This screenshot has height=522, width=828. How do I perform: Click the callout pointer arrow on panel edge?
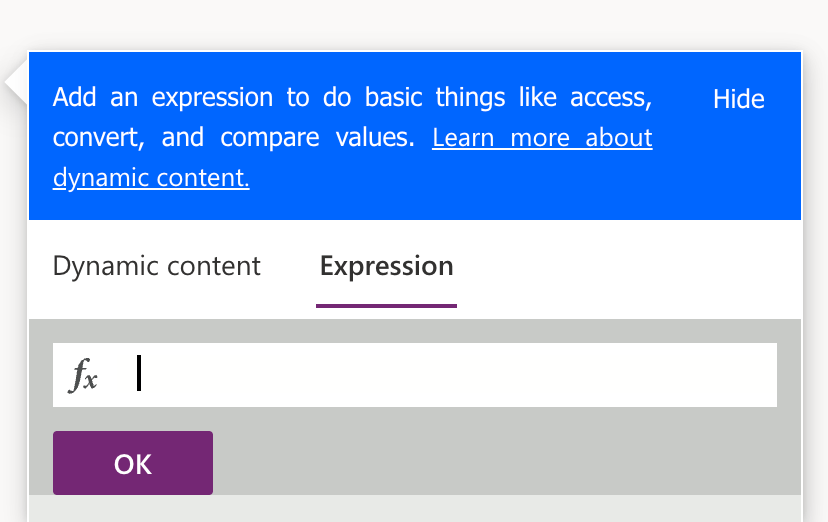coord(17,84)
